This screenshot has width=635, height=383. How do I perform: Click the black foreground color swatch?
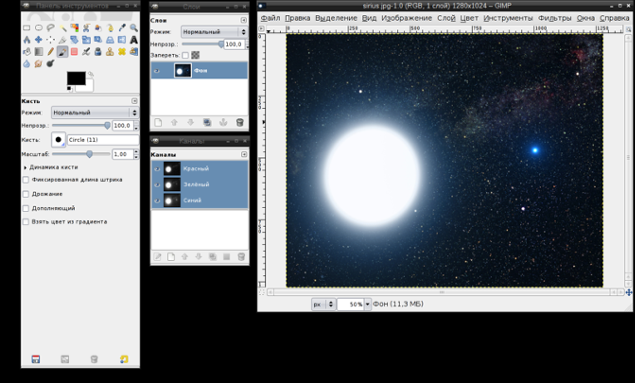(76, 78)
